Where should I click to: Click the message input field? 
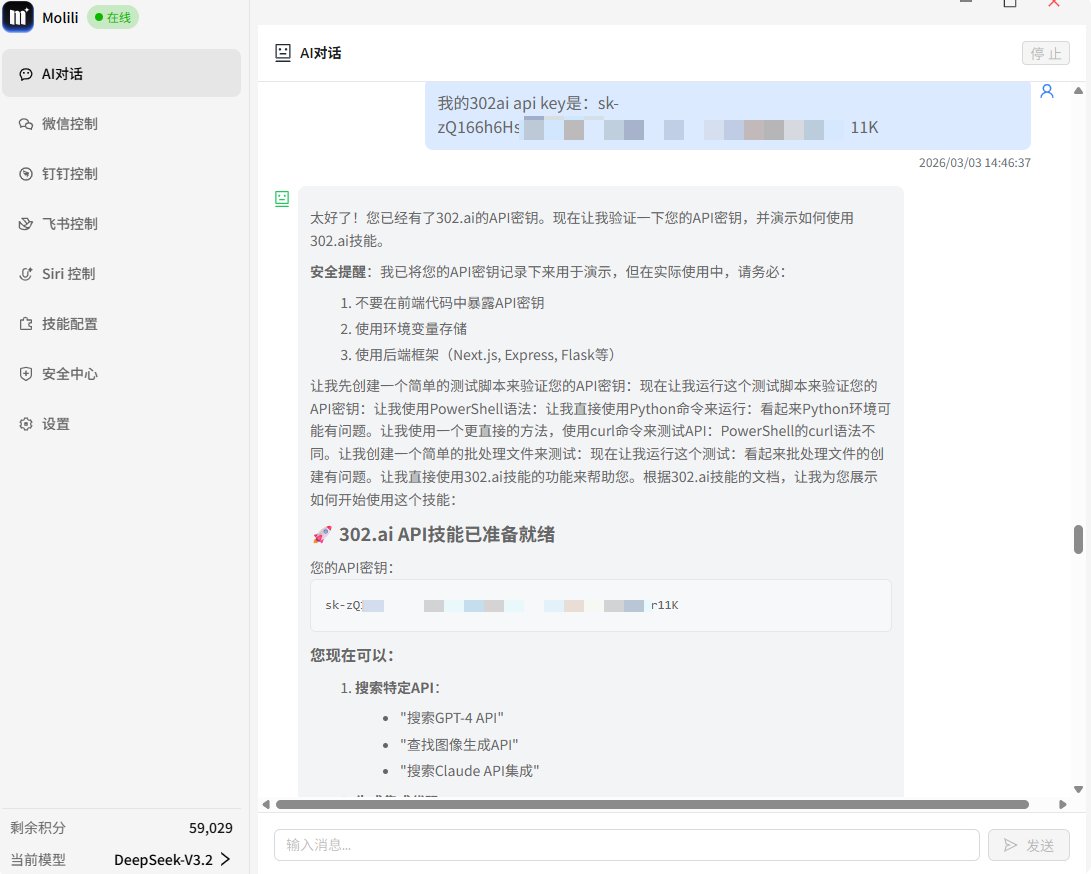626,844
